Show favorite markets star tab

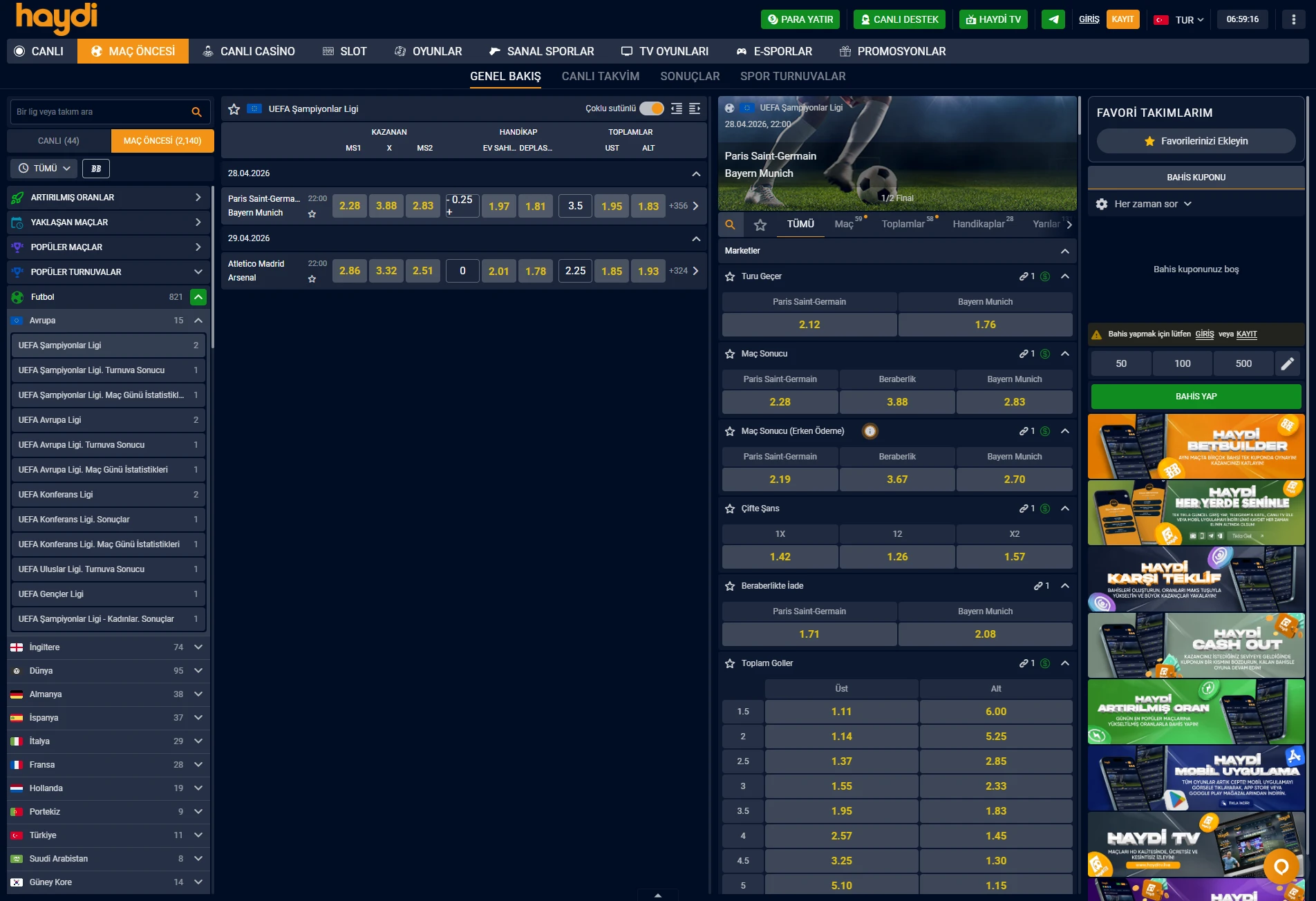click(x=760, y=225)
